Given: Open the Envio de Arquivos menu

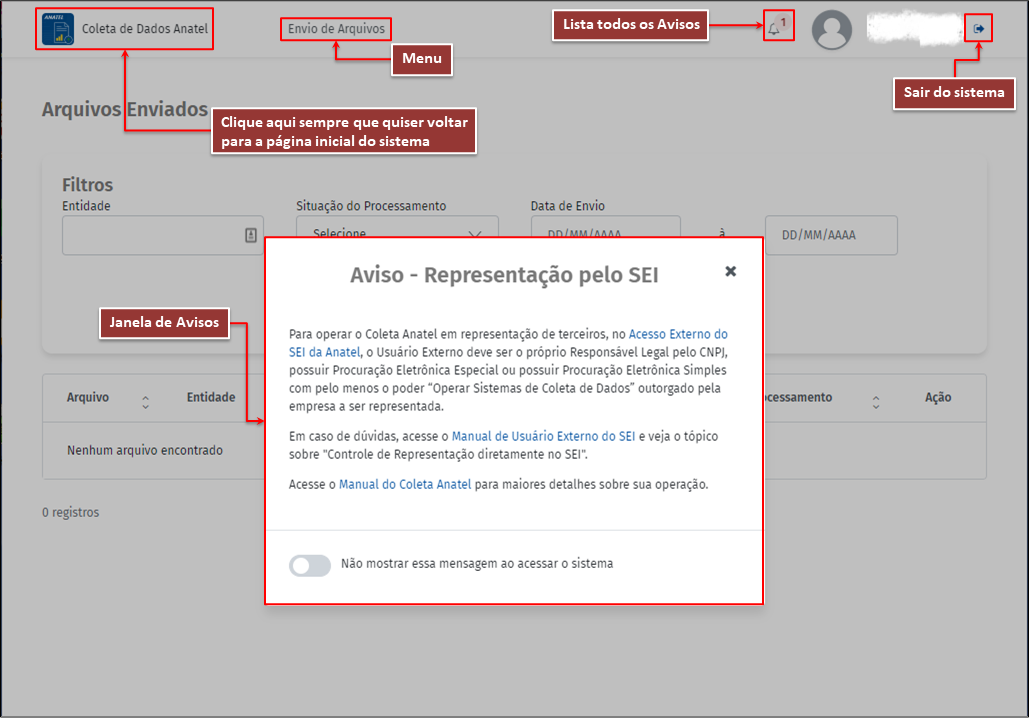Looking at the screenshot, I should 336,29.
